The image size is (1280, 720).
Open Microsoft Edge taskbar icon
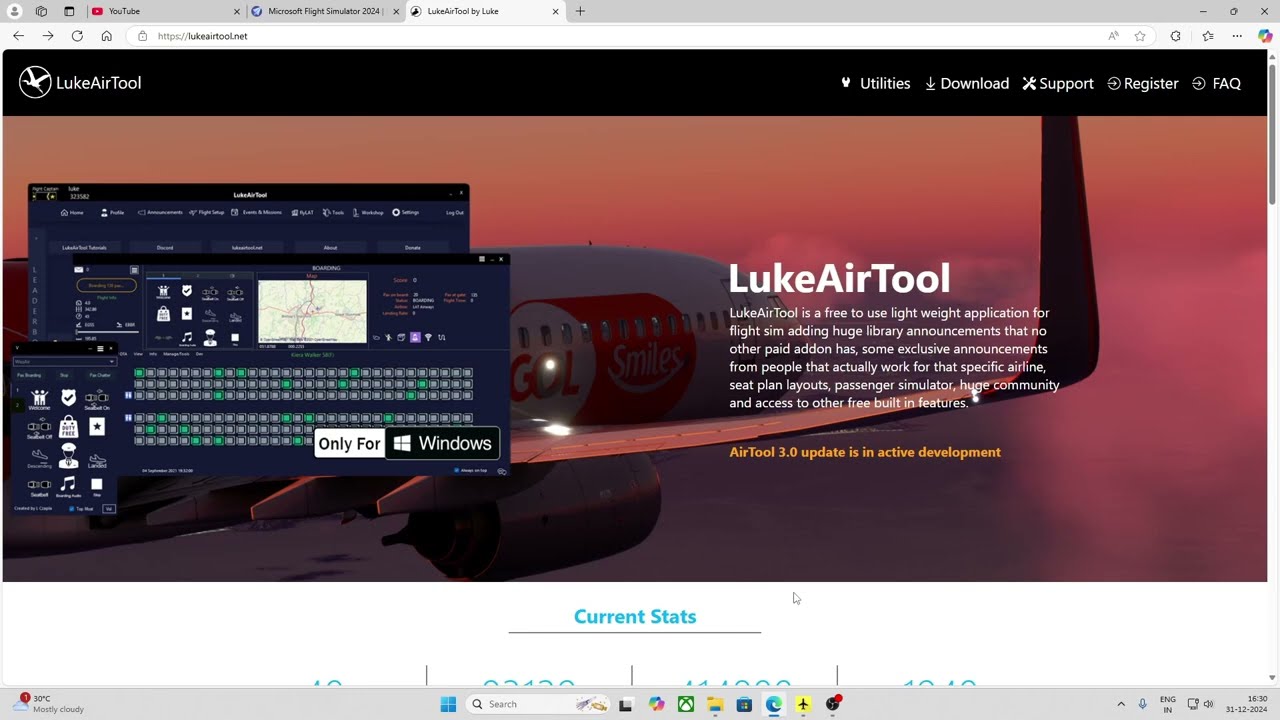coord(774,704)
